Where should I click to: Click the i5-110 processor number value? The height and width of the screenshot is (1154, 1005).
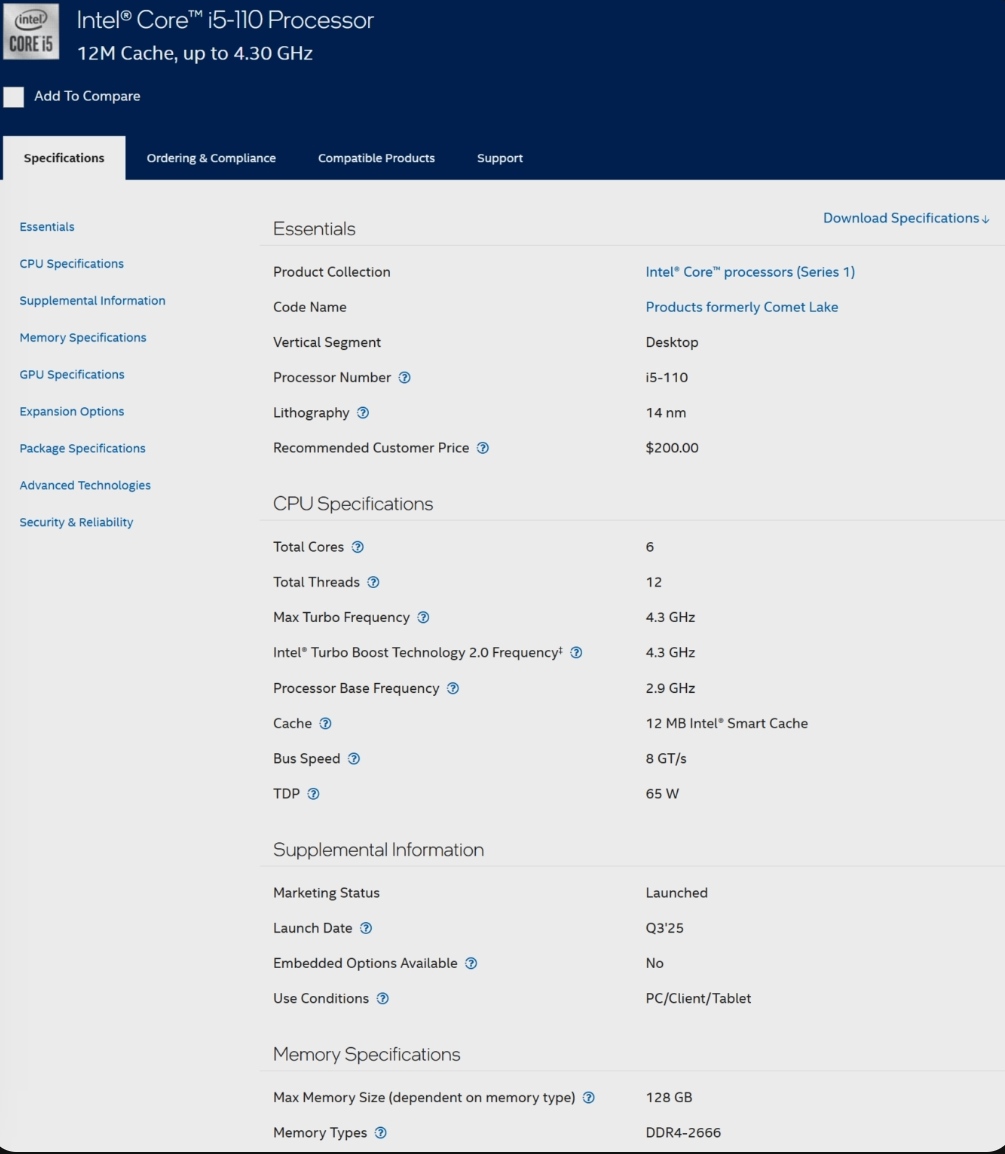[667, 378]
